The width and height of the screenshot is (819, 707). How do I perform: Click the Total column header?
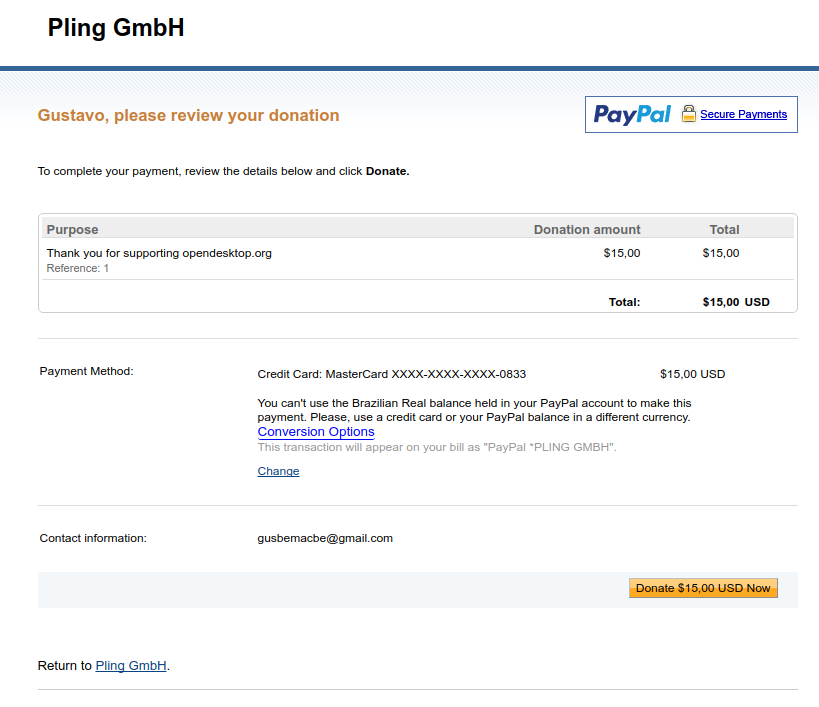724,230
